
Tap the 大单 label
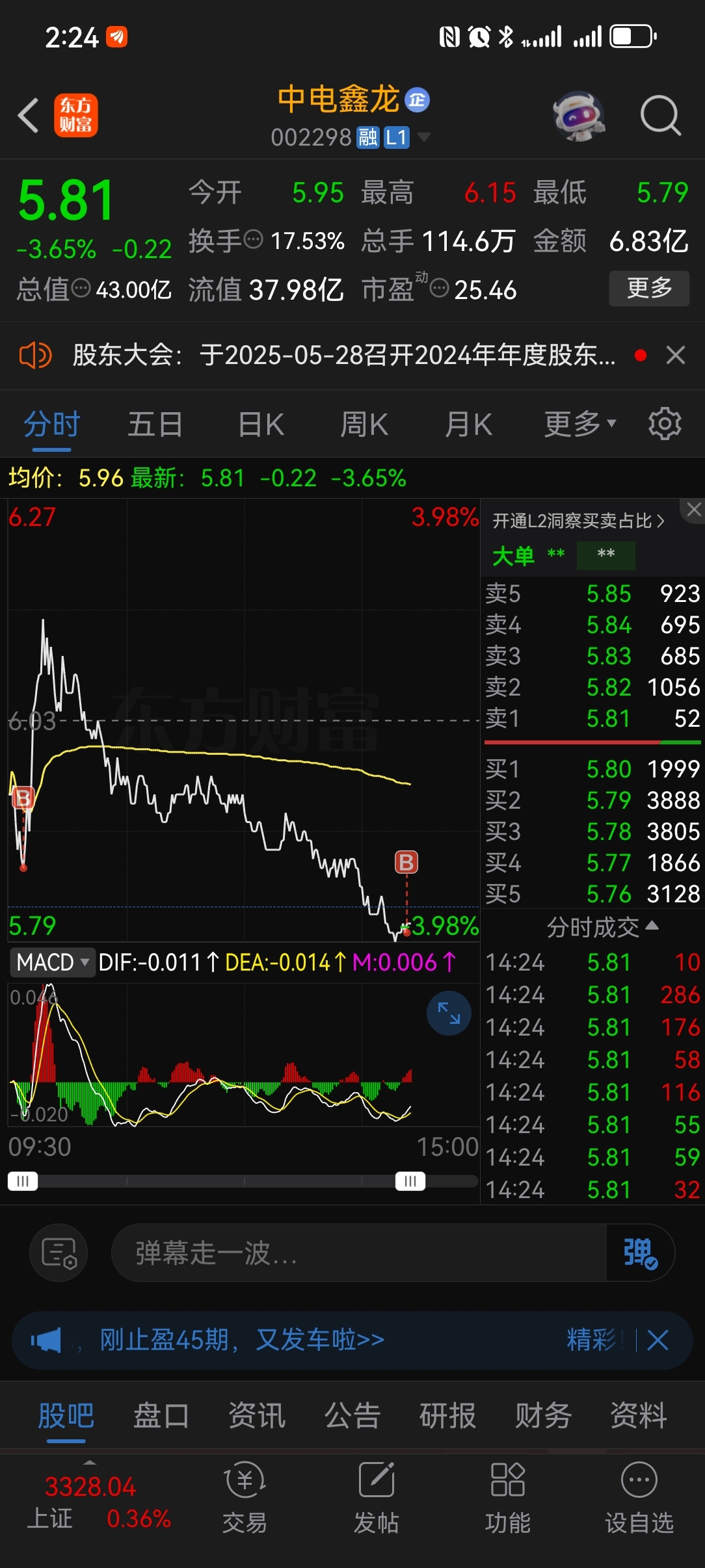pyautogui.click(x=513, y=556)
